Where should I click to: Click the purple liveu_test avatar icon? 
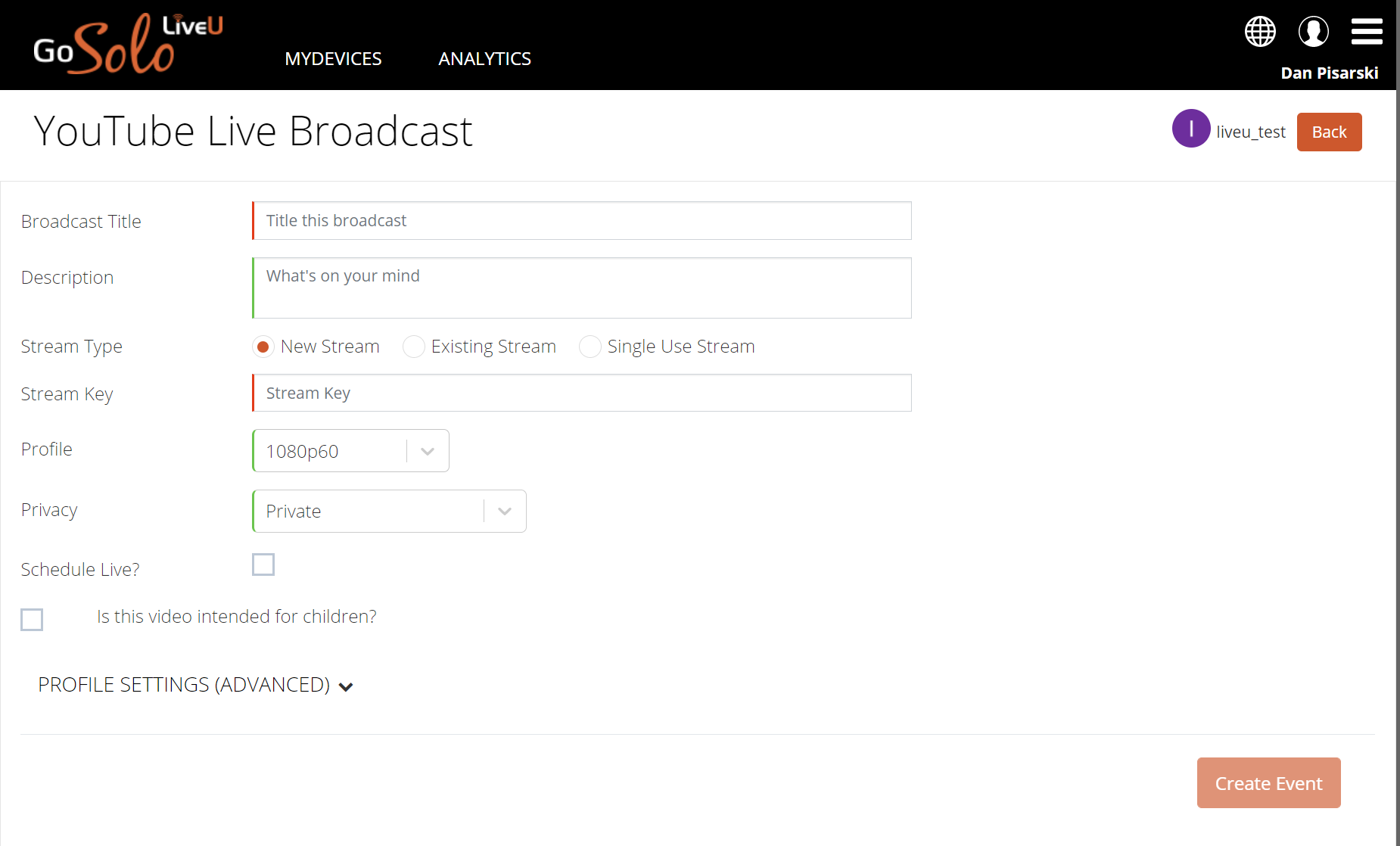(1191, 129)
